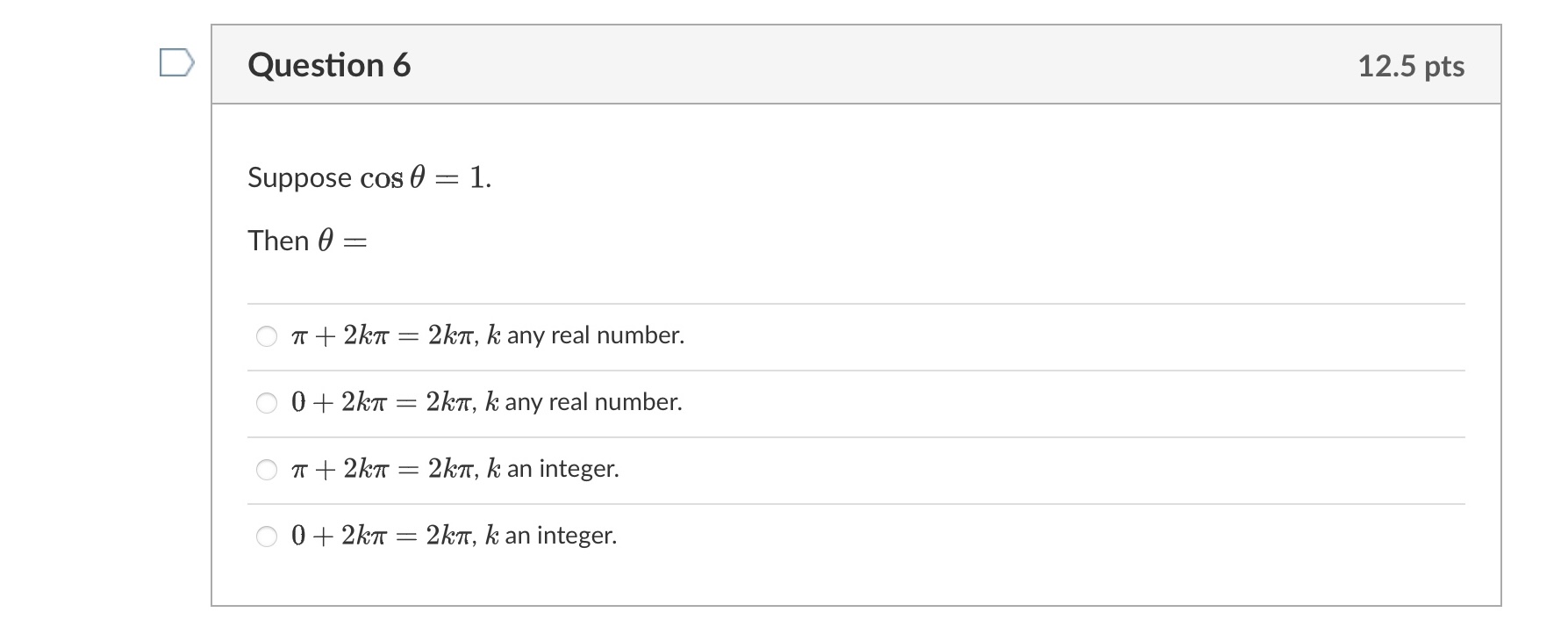
Task: Click the '12.5 pts' points label
Action: [1411, 65]
